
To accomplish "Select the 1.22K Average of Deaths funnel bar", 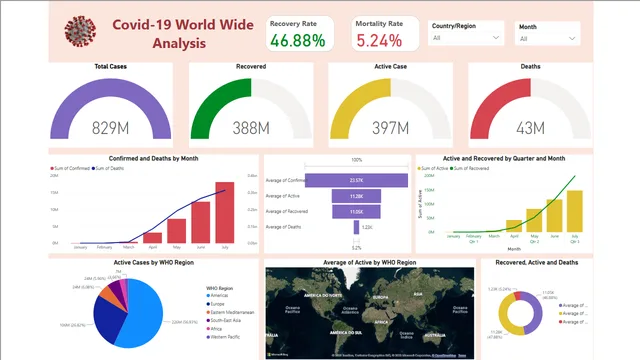I will 356,227.
